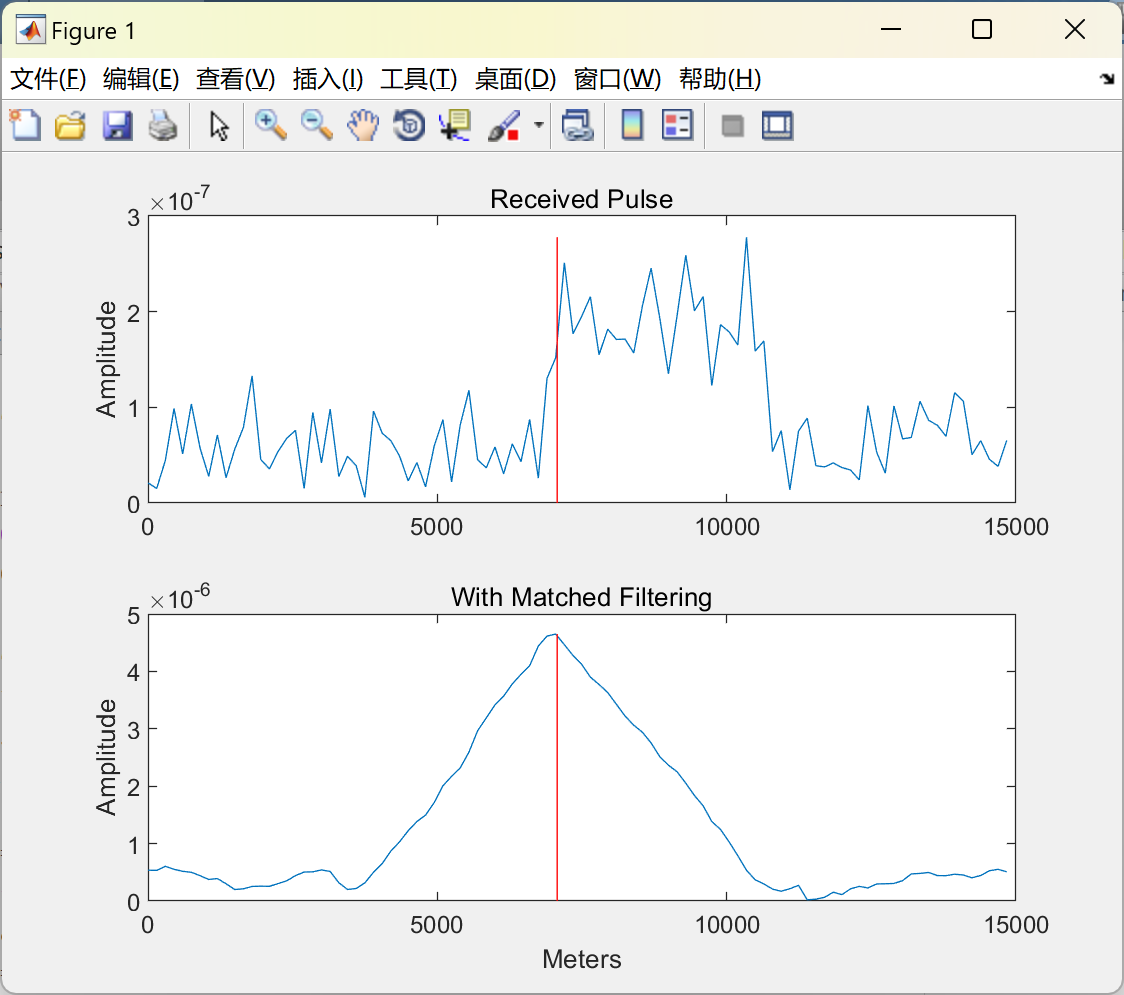Maximize the Figure 1 window

(x=981, y=29)
